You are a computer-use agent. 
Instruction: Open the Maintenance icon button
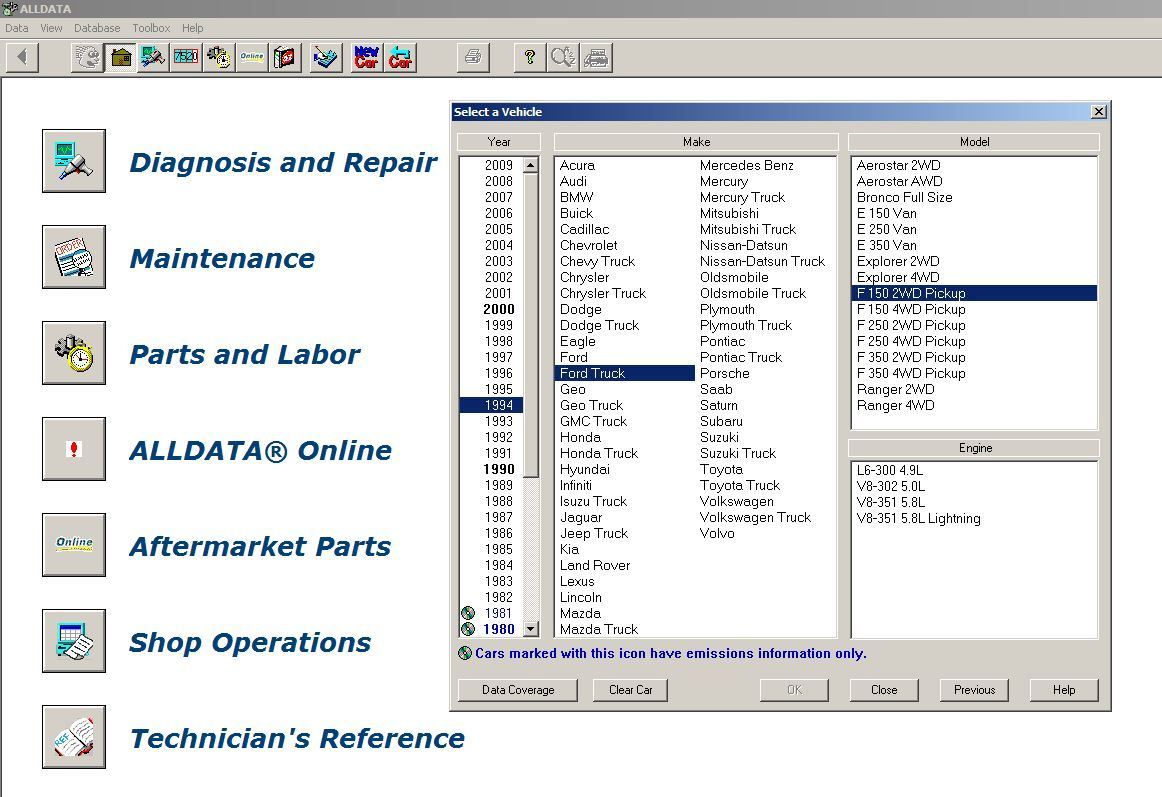pos(74,257)
